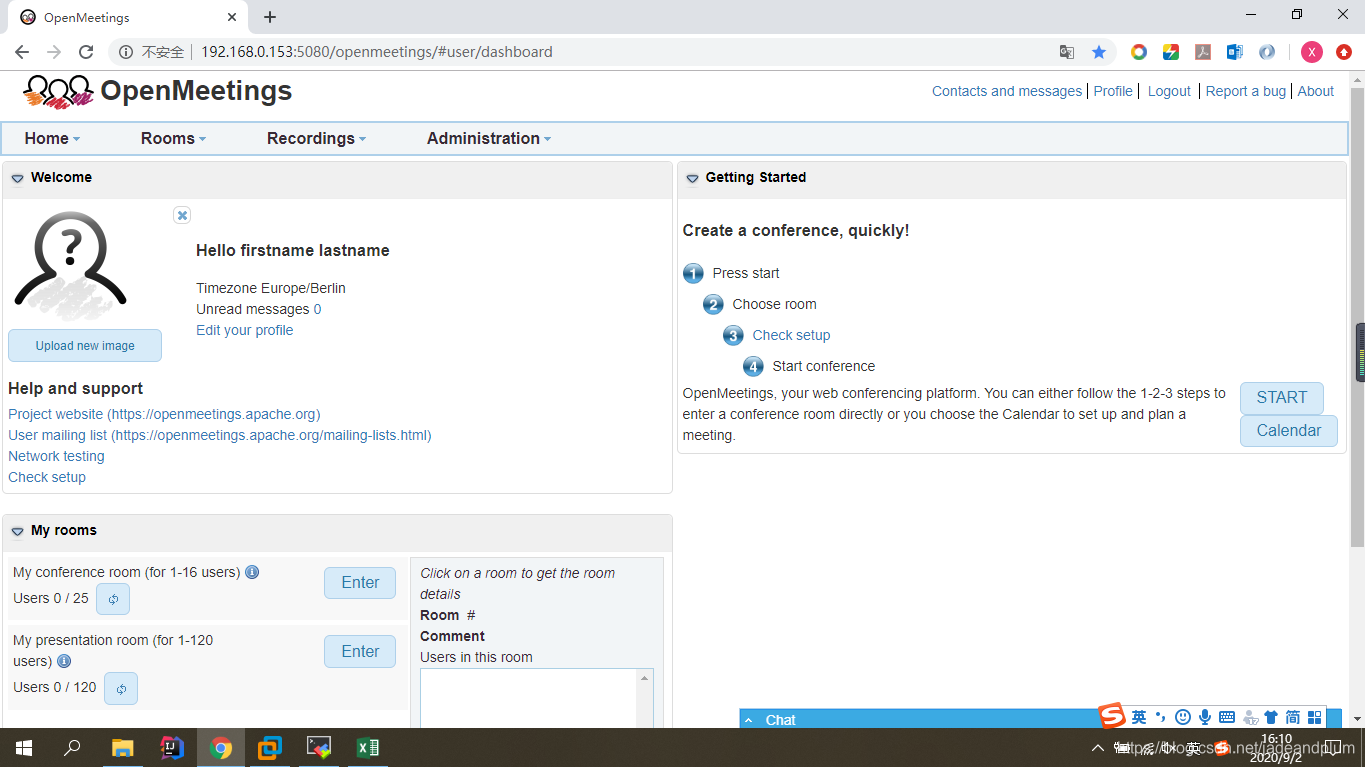Open unread messages count 0
The height and width of the screenshot is (767, 1365).
click(x=318, y=309)
